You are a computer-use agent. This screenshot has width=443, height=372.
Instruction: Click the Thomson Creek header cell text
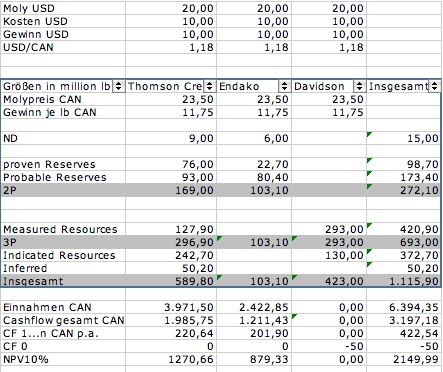click(x=165, y=86)
